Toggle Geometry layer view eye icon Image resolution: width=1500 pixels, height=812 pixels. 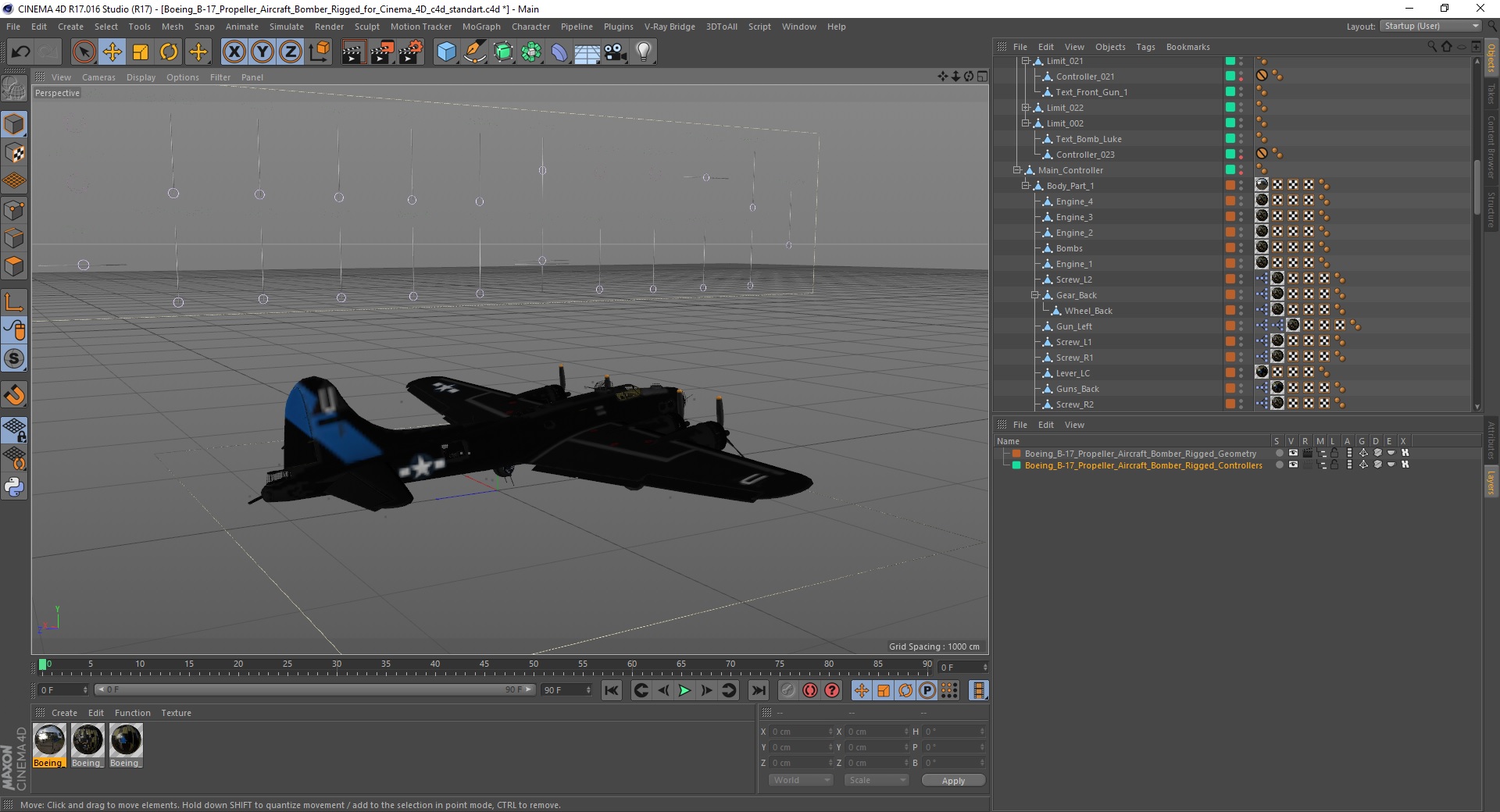[x=1293, y=453]
